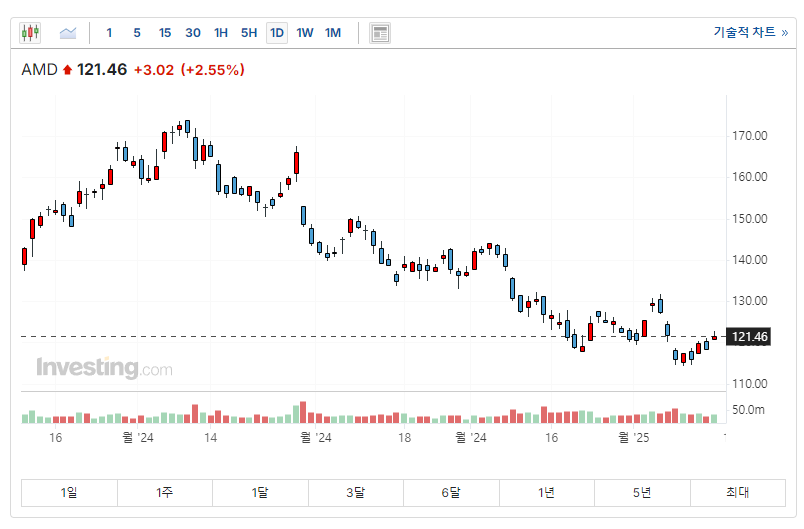Show the 1주 range
Viewport: 804px width, 529px height.
tap(165, 493)
